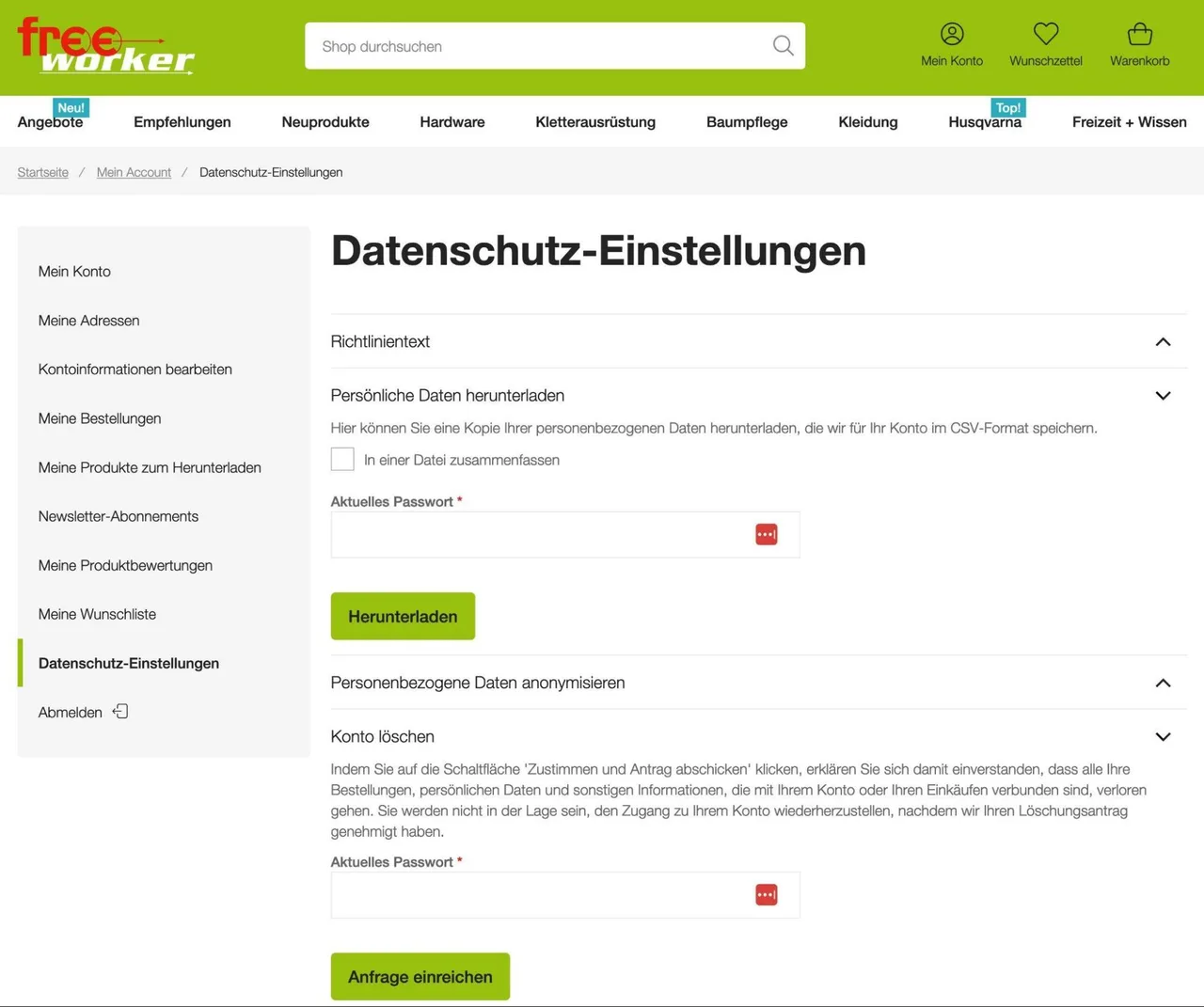
Task: Click the Konto löschen section header
Action: pos(758,737)
